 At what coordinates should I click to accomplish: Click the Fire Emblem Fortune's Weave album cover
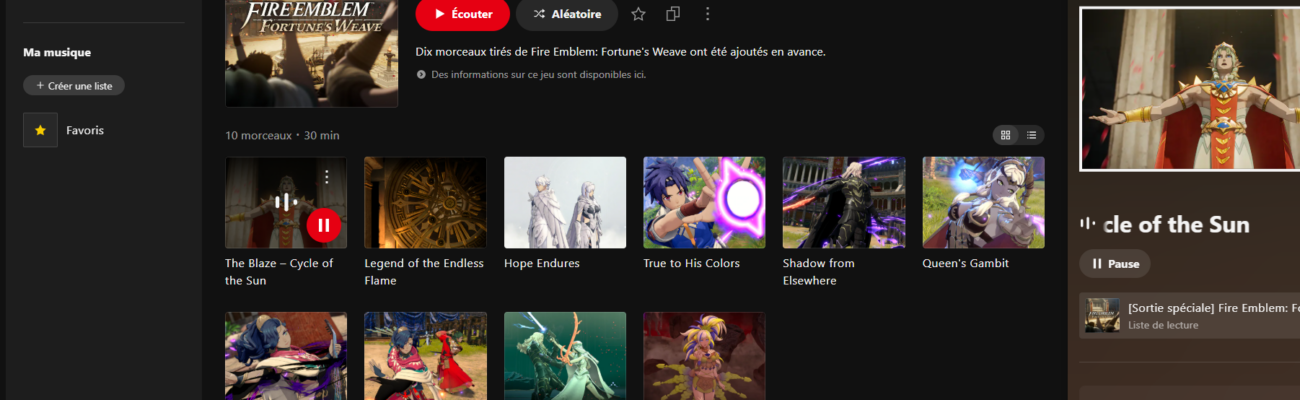[311, 53]
